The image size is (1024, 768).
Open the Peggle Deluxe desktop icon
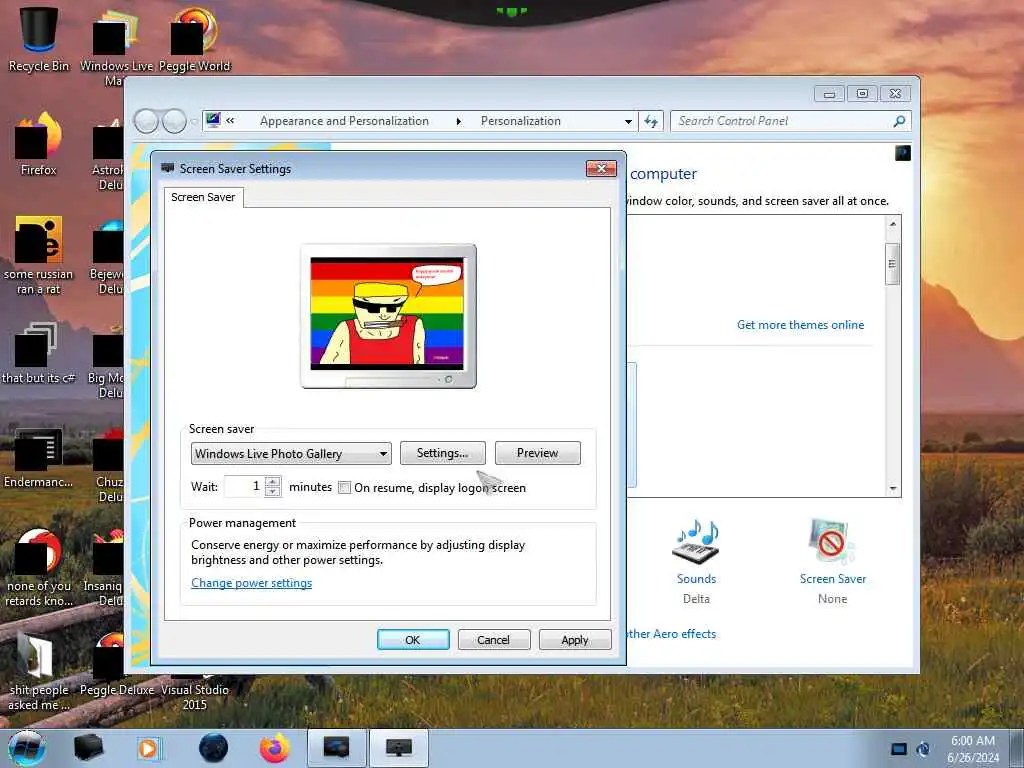click(x=116, y=666)
